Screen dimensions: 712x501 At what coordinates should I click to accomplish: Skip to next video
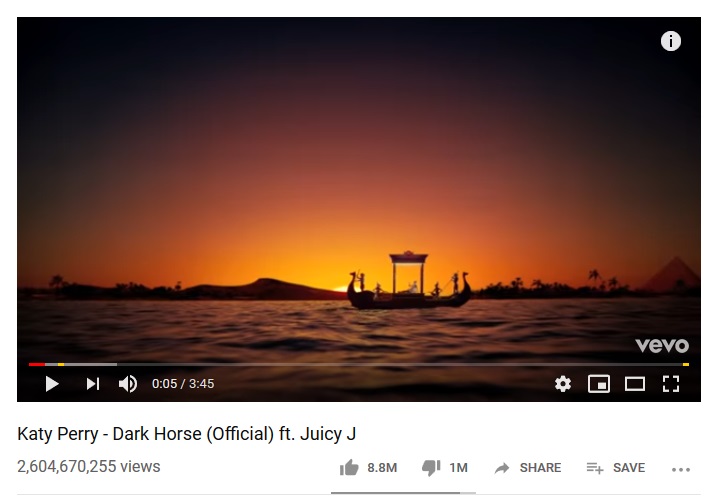coord(93,384)
